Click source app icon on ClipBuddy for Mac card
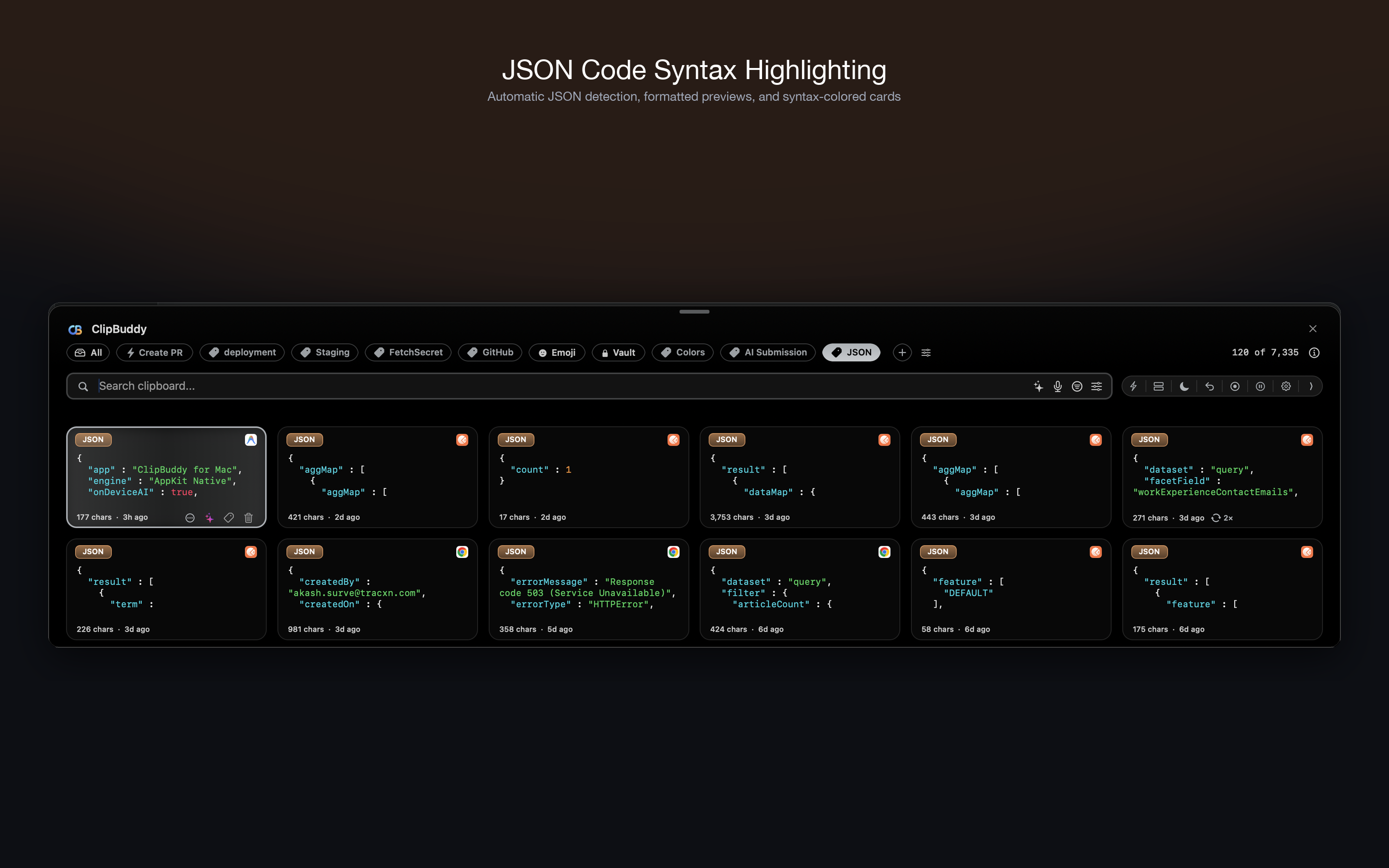The height and width of the screenshot is (868, 1389). pyautogui.click(x=251, y=440)
